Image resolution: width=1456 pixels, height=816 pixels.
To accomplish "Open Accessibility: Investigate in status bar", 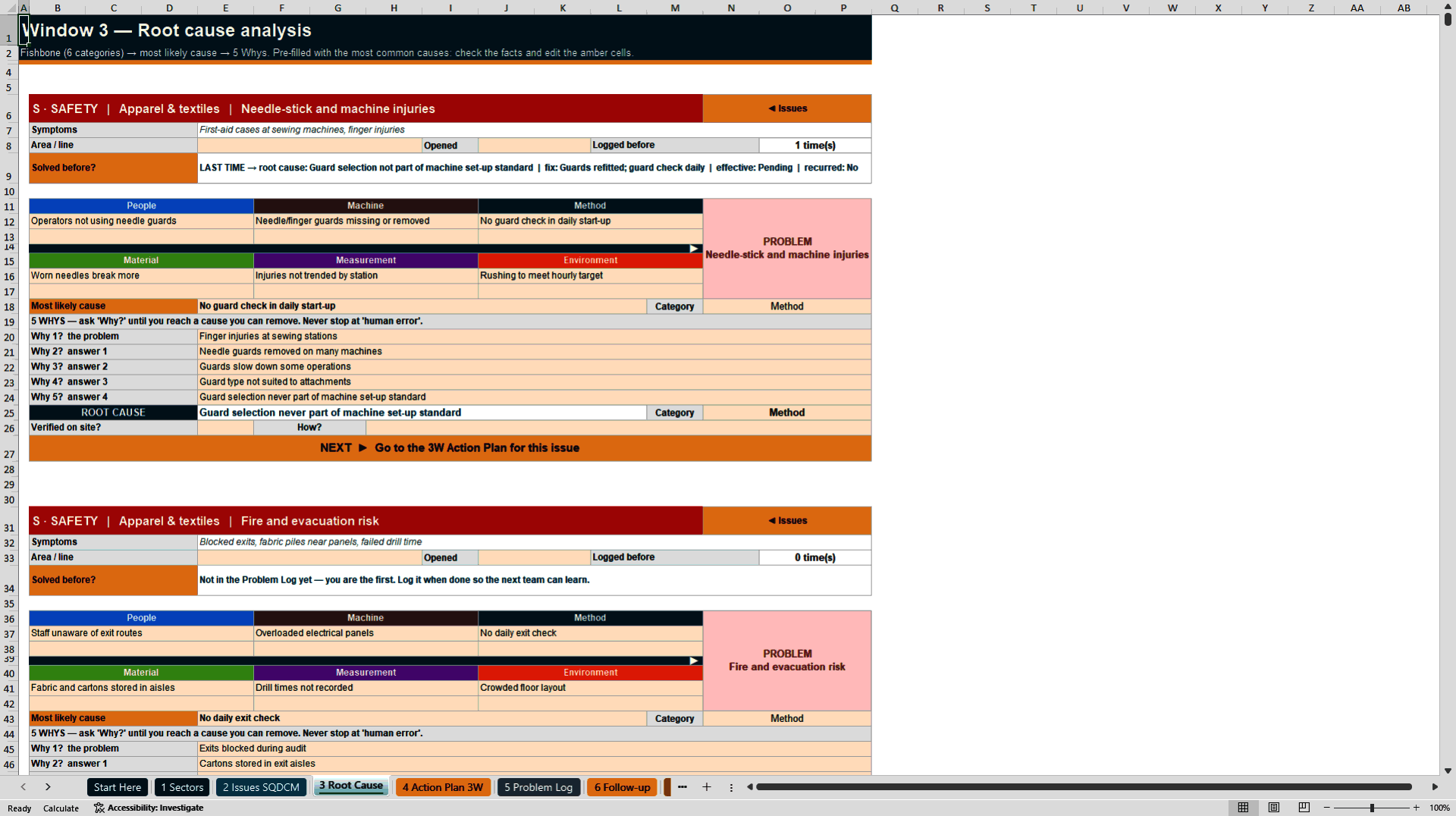I will click(x=149, y=808).
